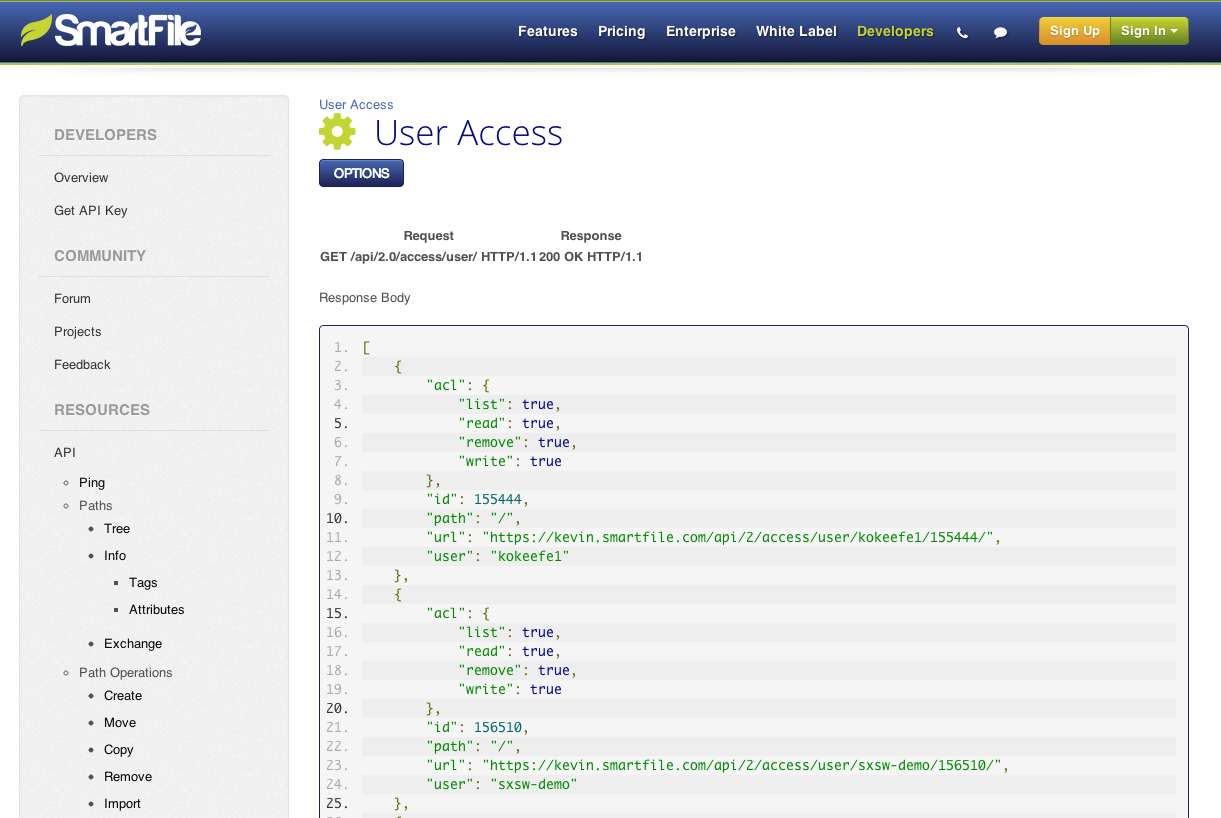Select Attributes under Info in the sidebar
Screen dimensions: 1221x818
pos(156,609)
